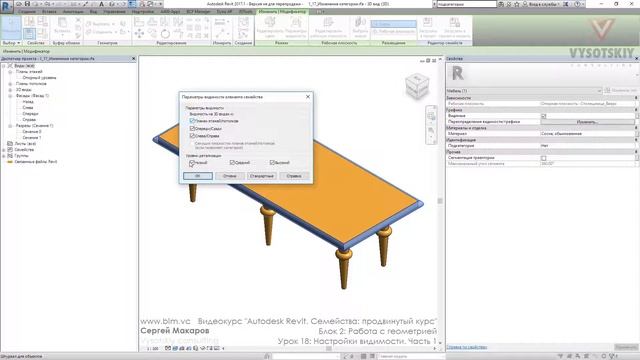Toggle Низкий detail level checkbox

click(191, 162)
